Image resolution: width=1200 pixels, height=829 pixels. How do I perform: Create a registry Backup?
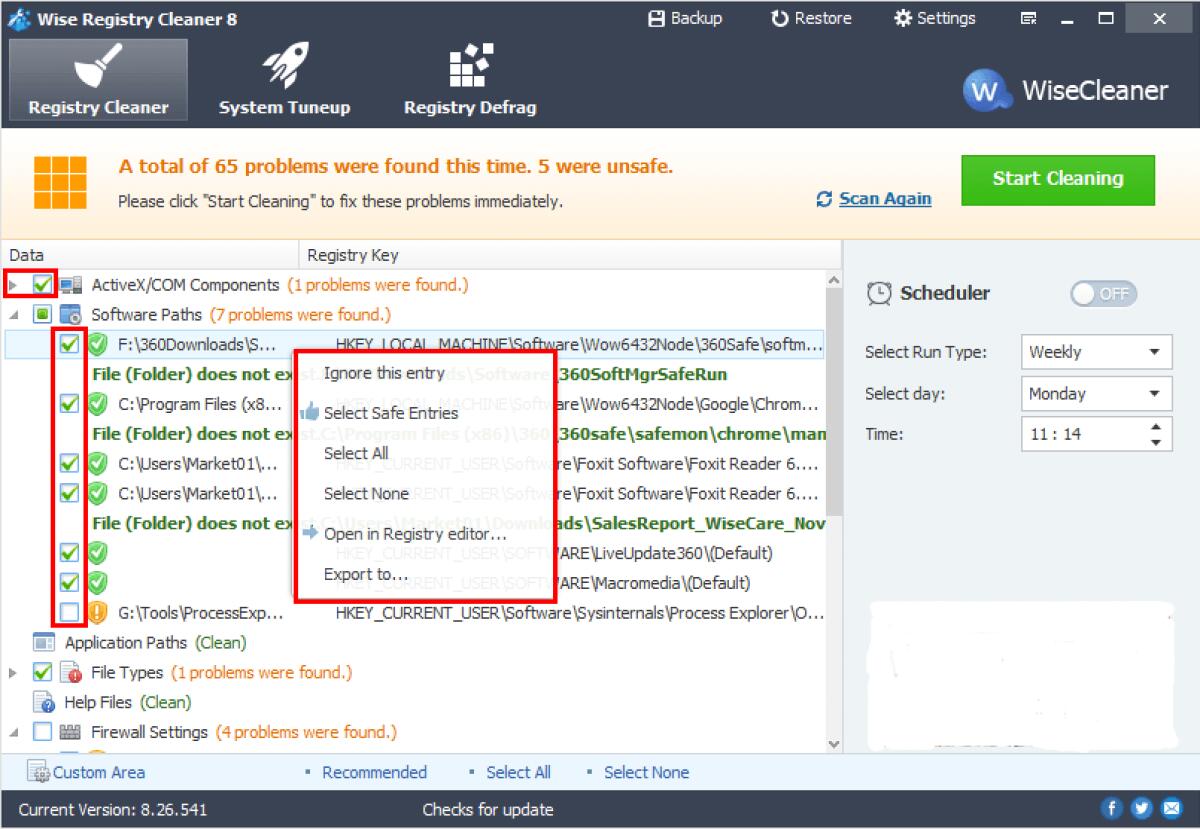686,17
